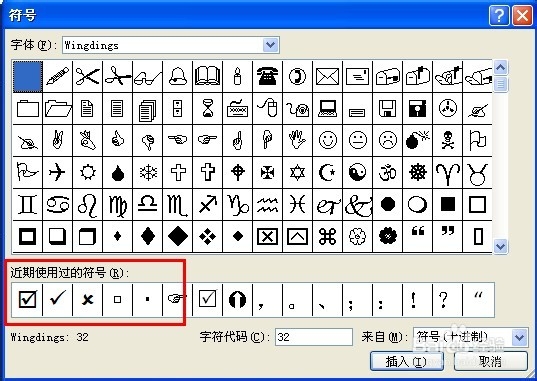Image resolution: width=537 pixels, height=381 pixels.
Task: Pick the recent check mark symbol
Action: pyautogui.click(x=58, y=299)
